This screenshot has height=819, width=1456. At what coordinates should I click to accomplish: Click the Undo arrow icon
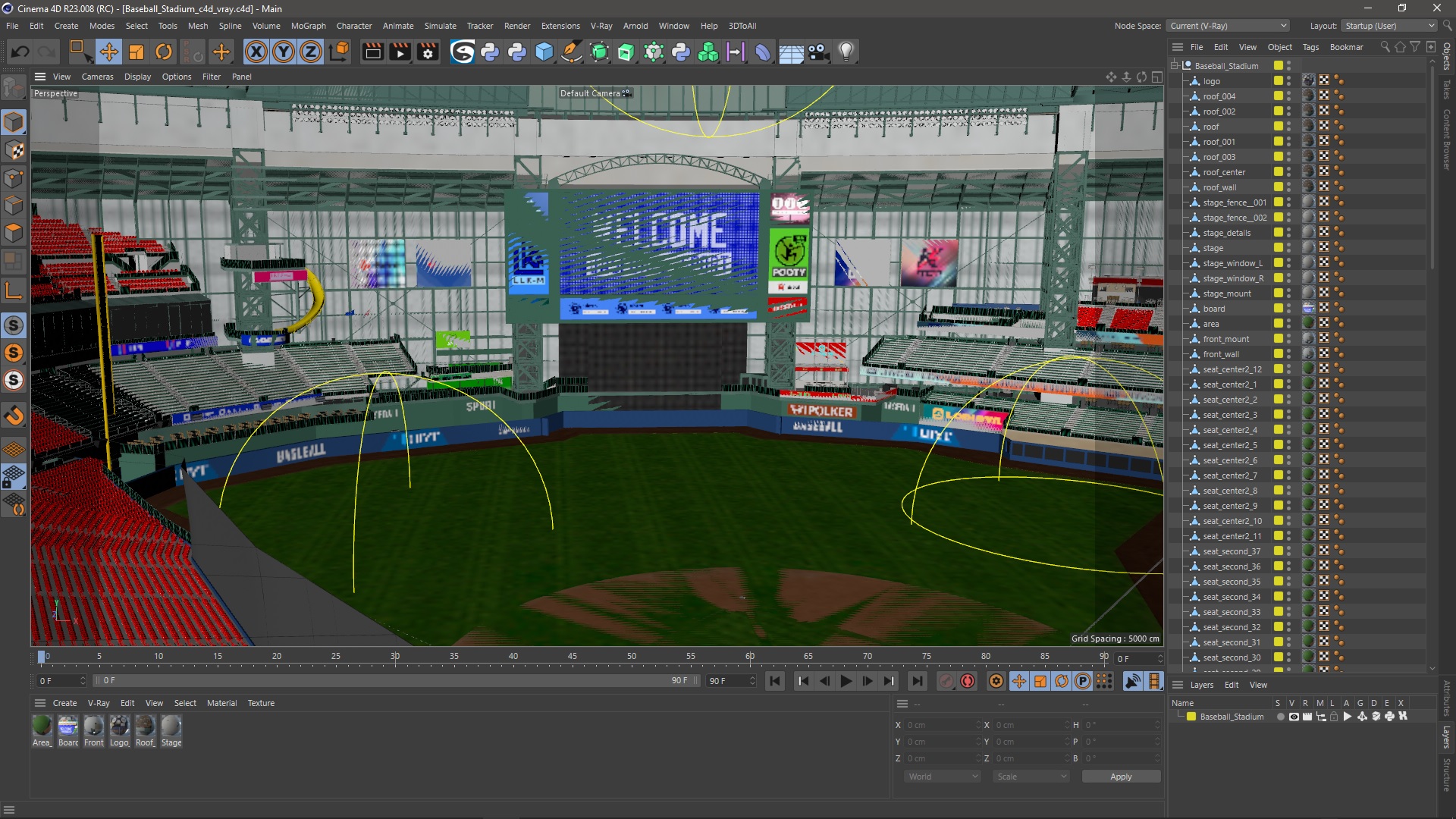tap(20, 52)
